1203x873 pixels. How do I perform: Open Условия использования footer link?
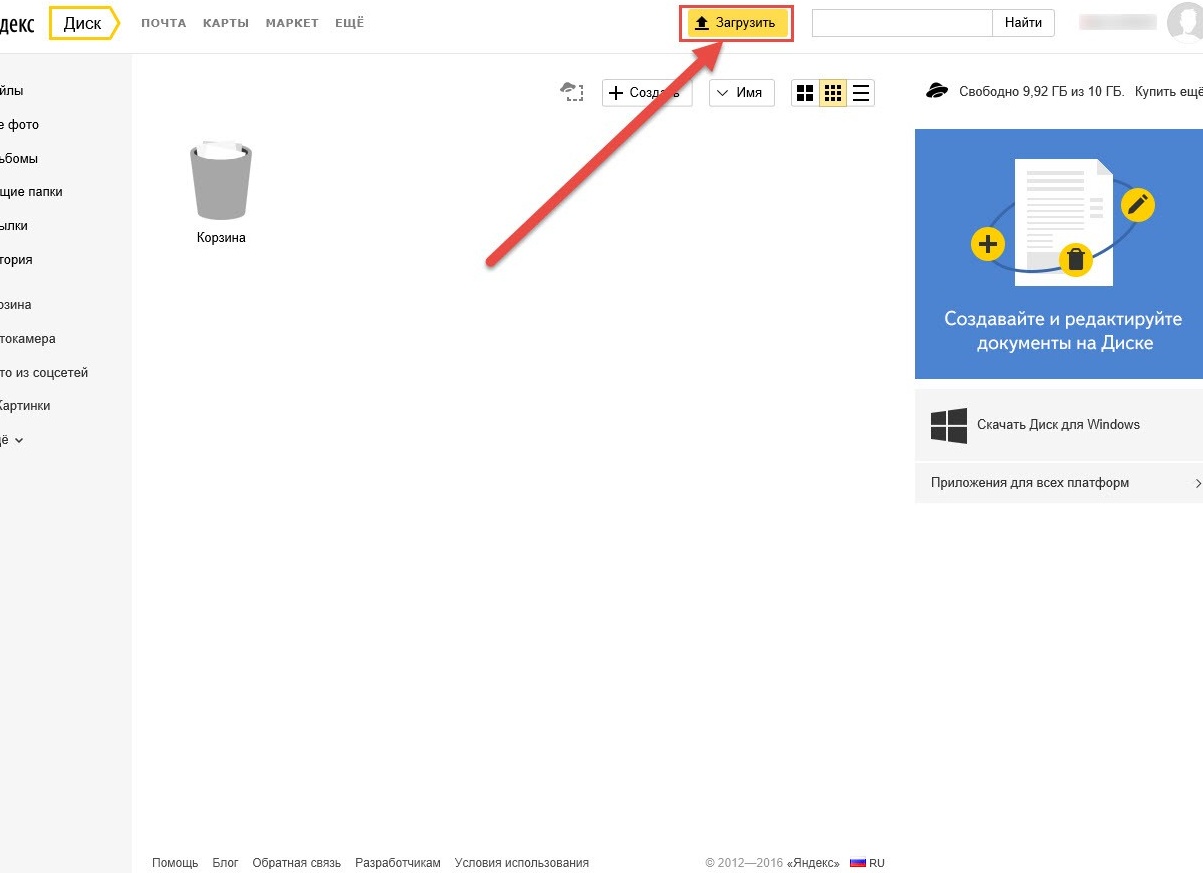(x=522, y=863)
